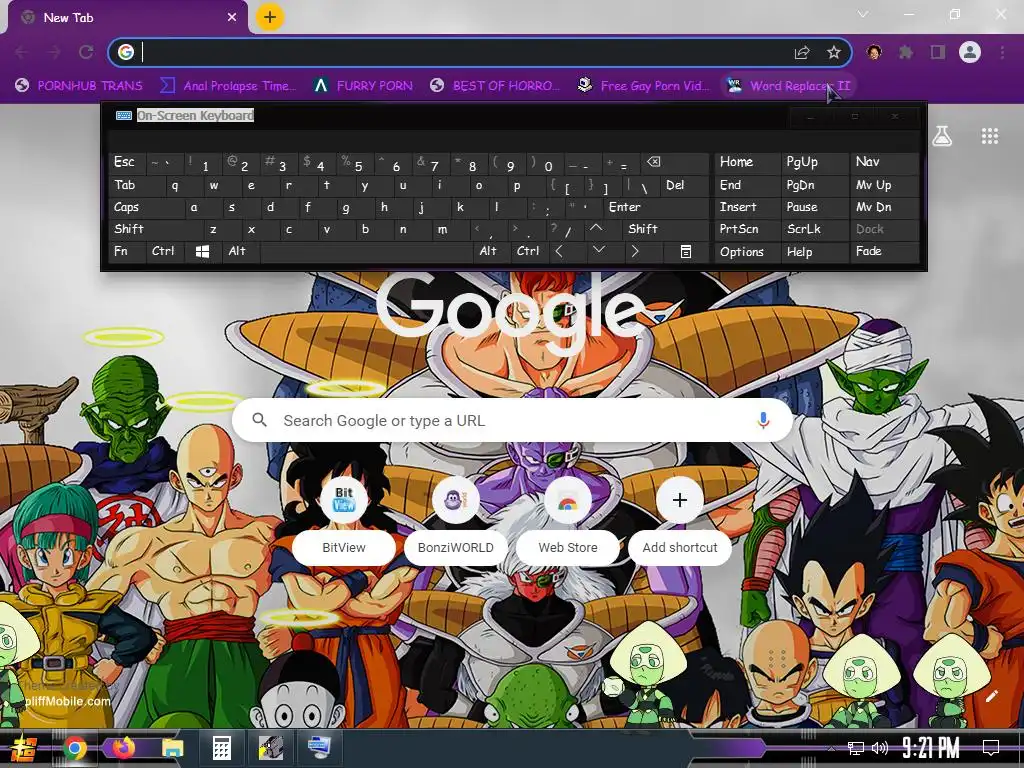Click Customize Chrome pencil icon
Viewport: 1024px width, 768px height.
pyautogui.click(x=992, y=696)
